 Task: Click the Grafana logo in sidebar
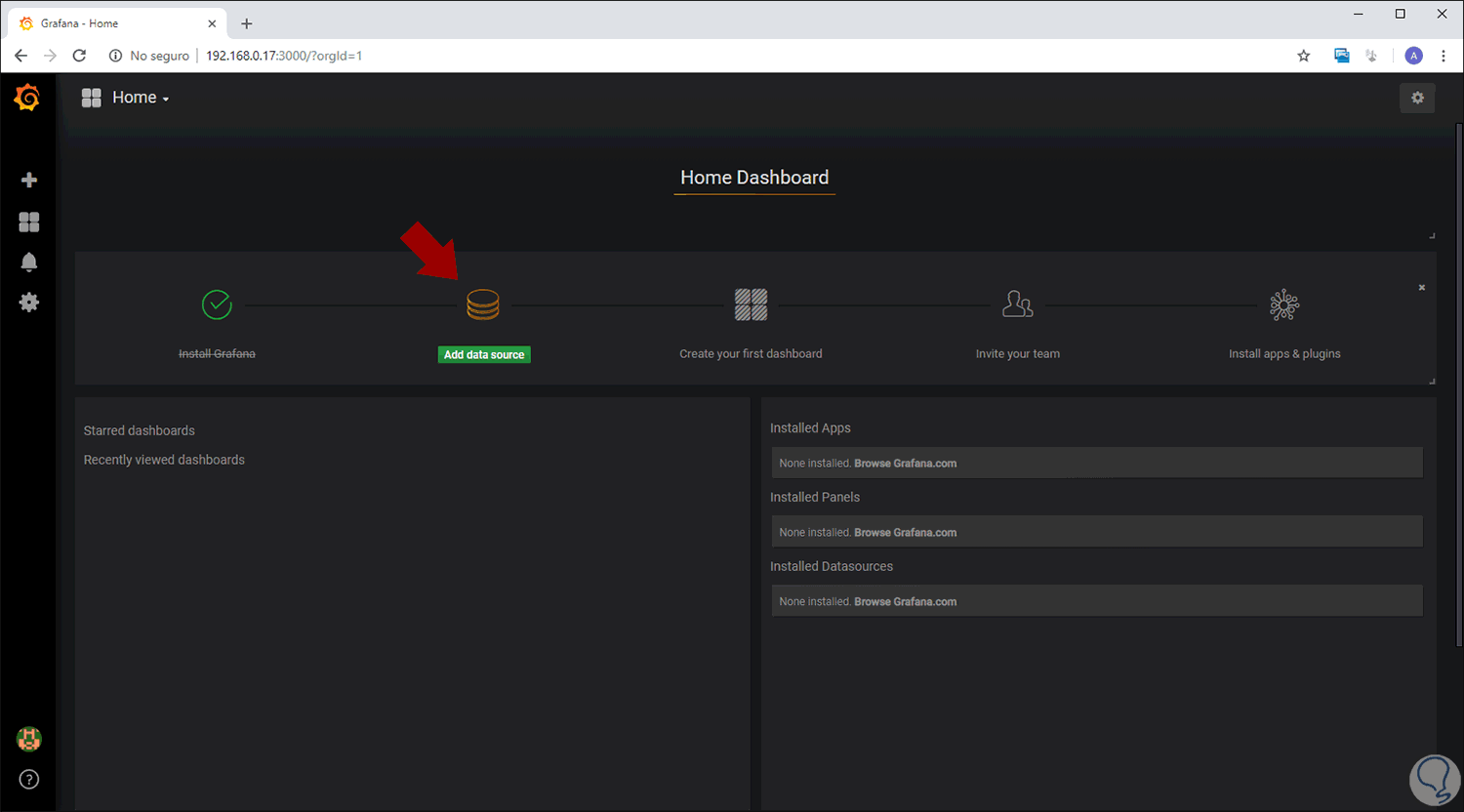click(x=27, y=98)
